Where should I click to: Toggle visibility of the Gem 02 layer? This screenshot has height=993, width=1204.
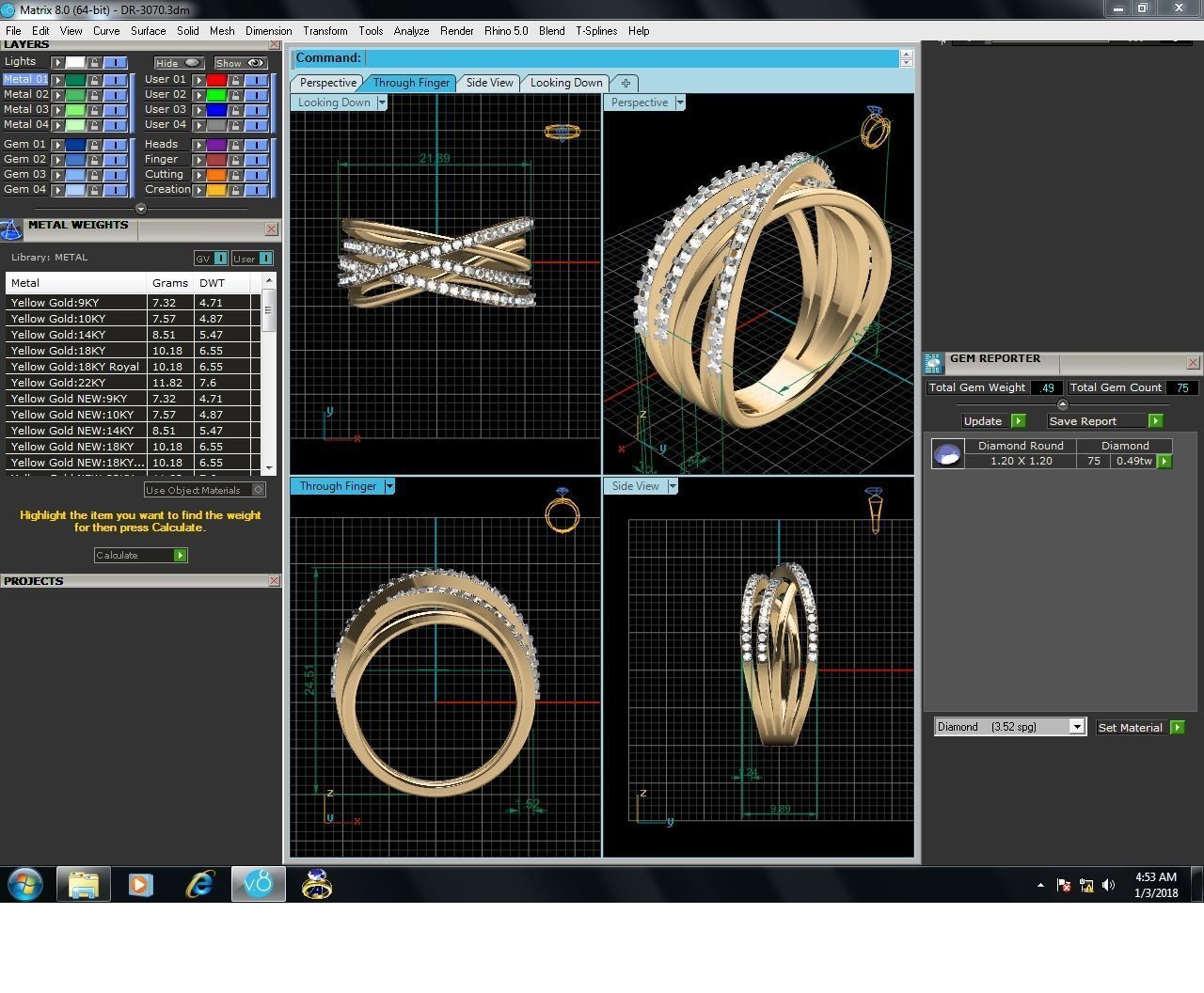pos(114,160)
